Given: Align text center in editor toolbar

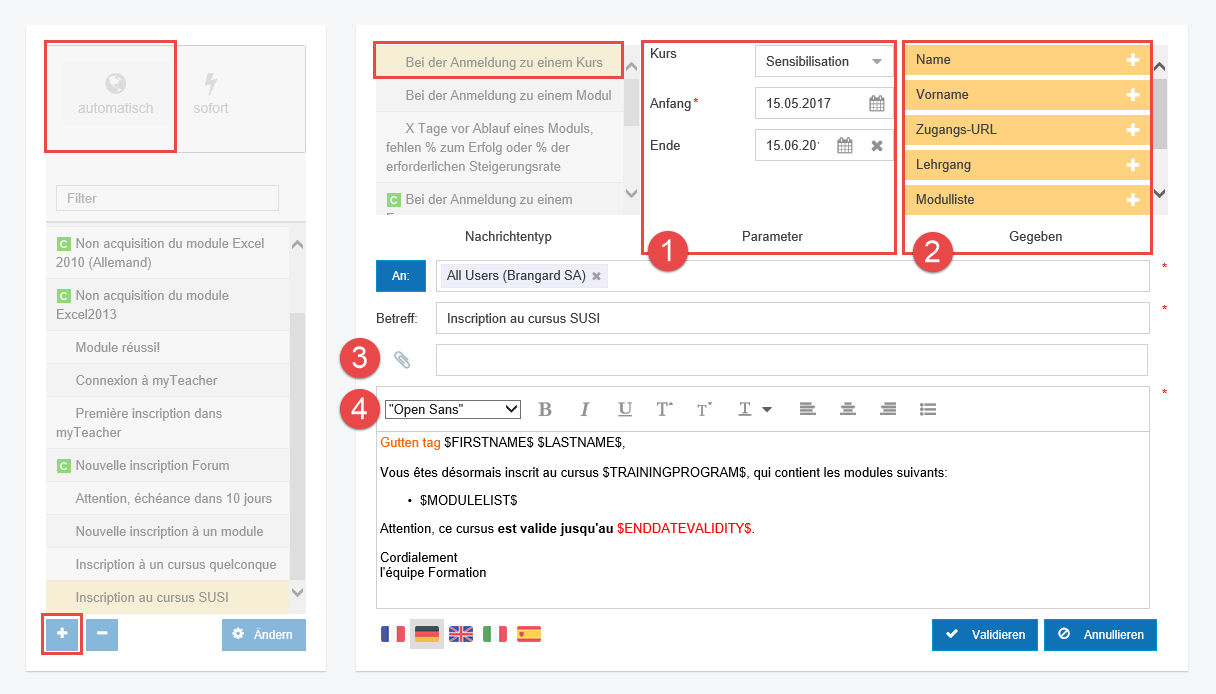Looking at the screenshot, I should pyautogui.click(x=848, y=409).
